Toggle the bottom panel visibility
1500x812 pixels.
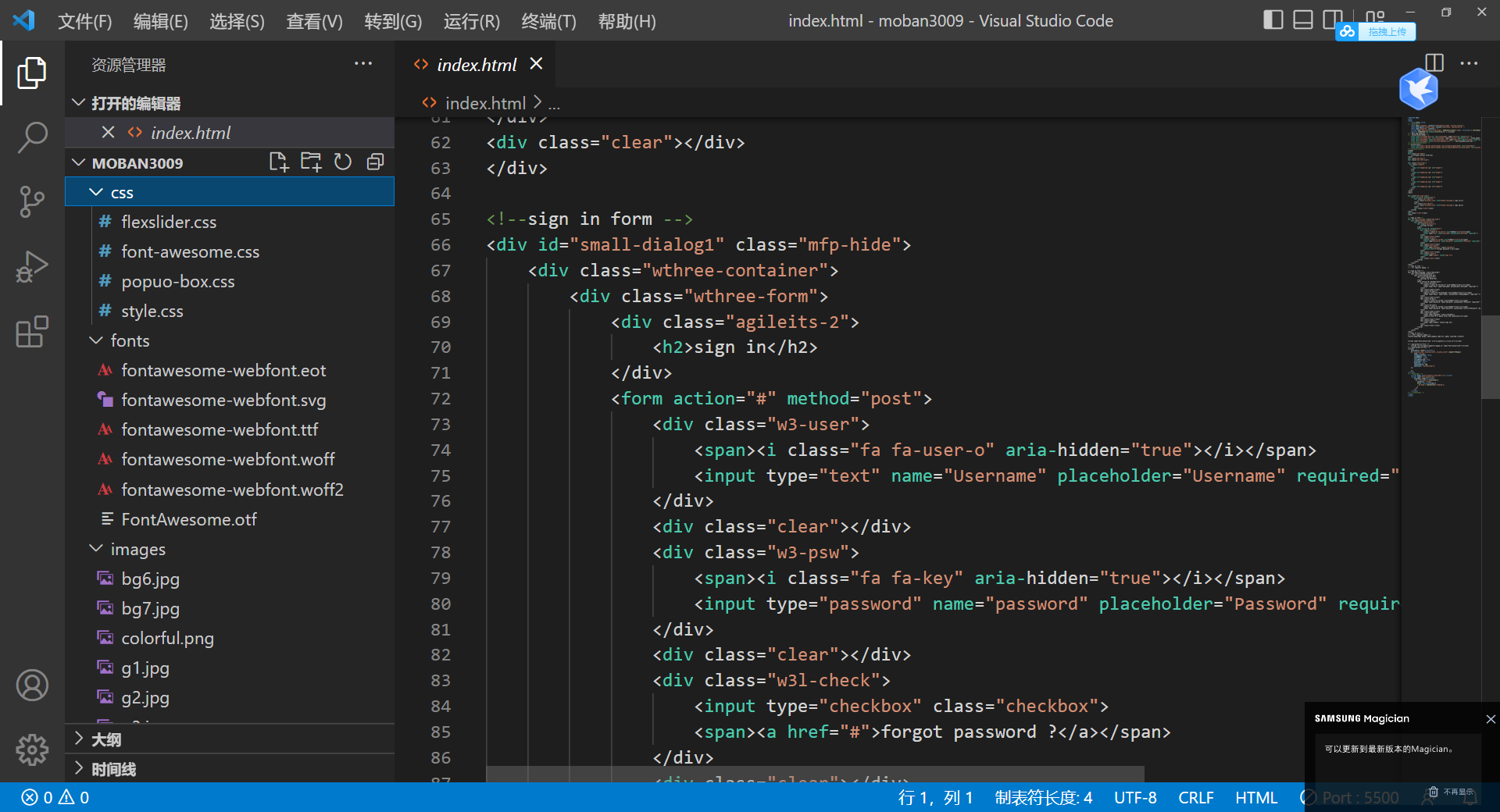(1302, 20)
